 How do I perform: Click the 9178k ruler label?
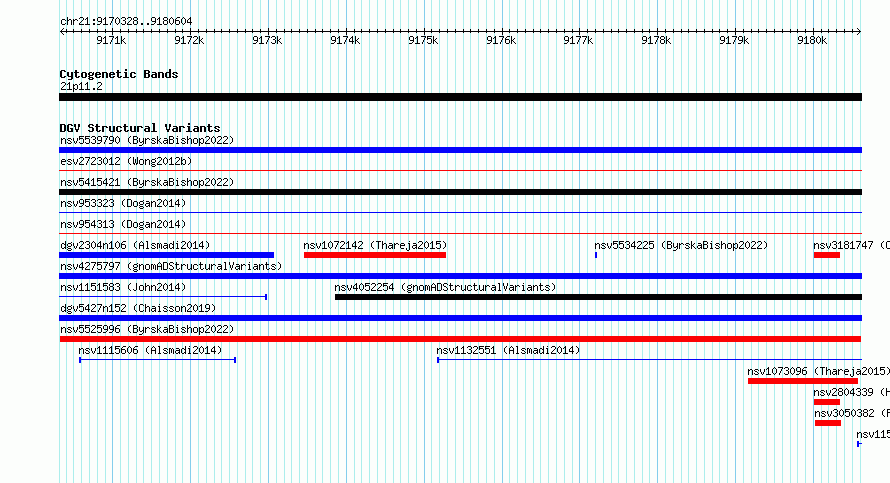656,40
